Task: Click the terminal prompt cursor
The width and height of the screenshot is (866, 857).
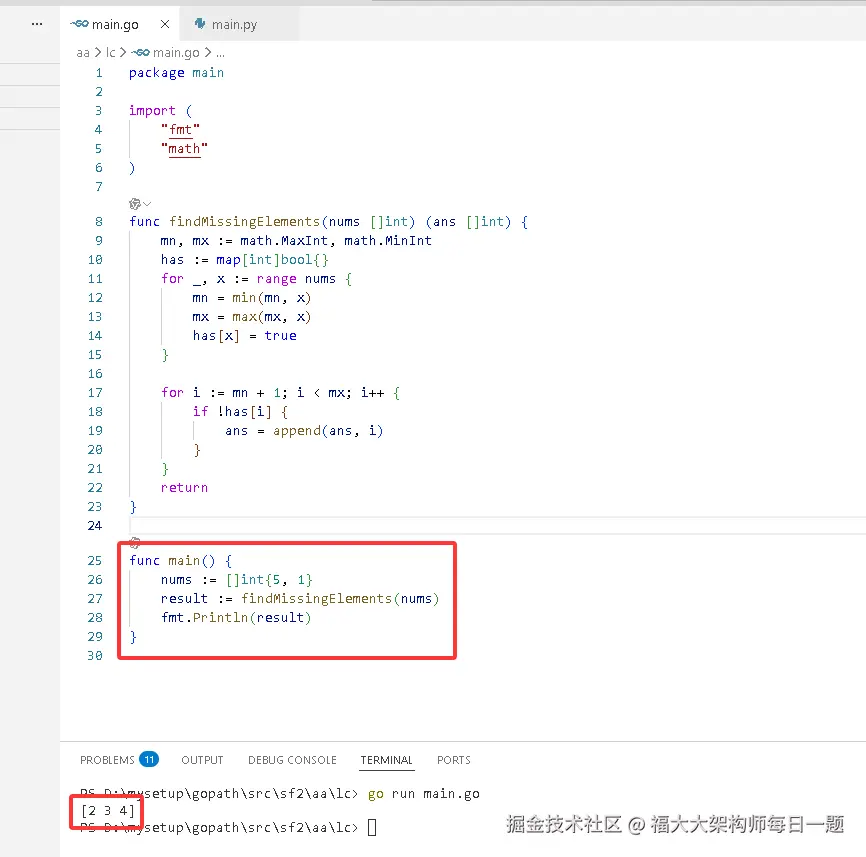Action: [x=372, y=827]
